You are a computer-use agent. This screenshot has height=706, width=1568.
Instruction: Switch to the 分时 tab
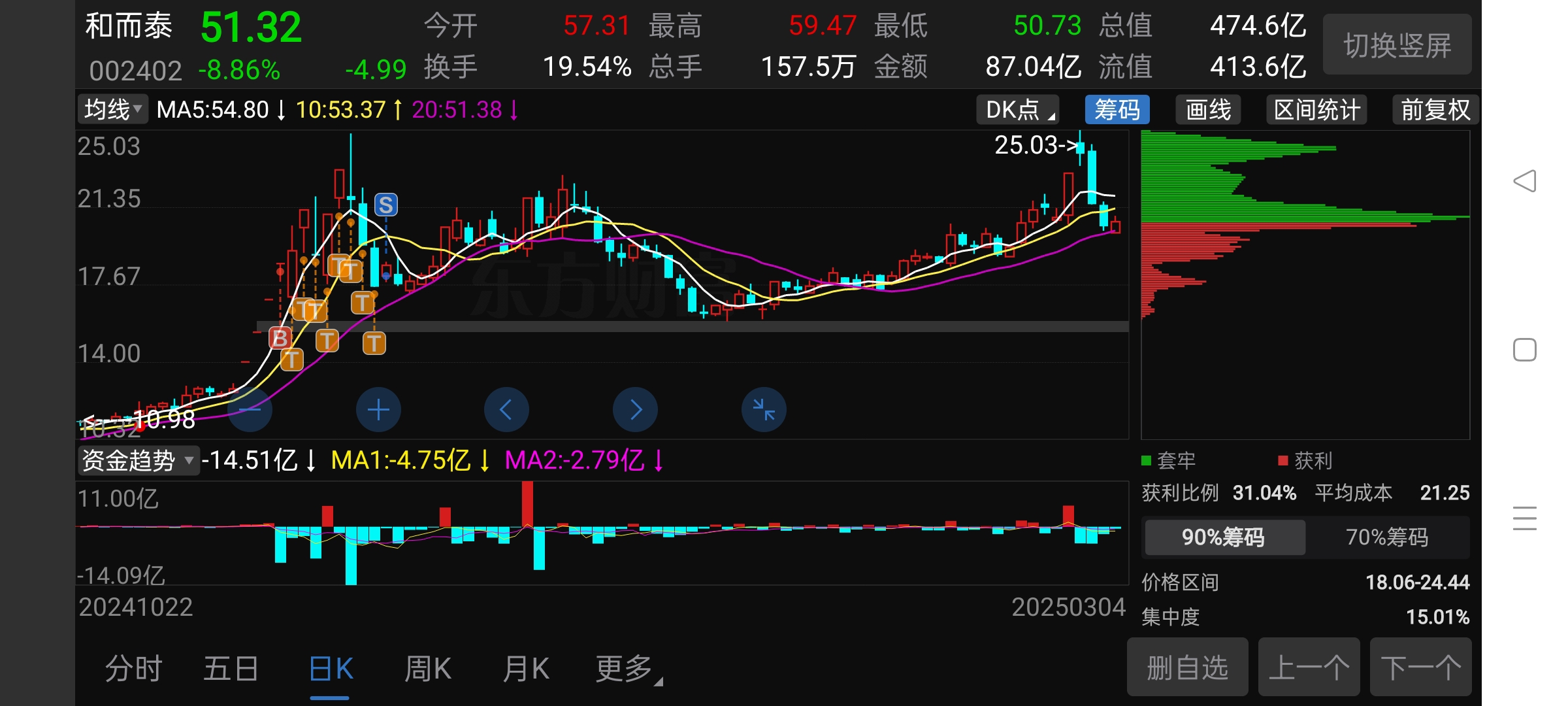pyautogui.click(x=133, y=669)
